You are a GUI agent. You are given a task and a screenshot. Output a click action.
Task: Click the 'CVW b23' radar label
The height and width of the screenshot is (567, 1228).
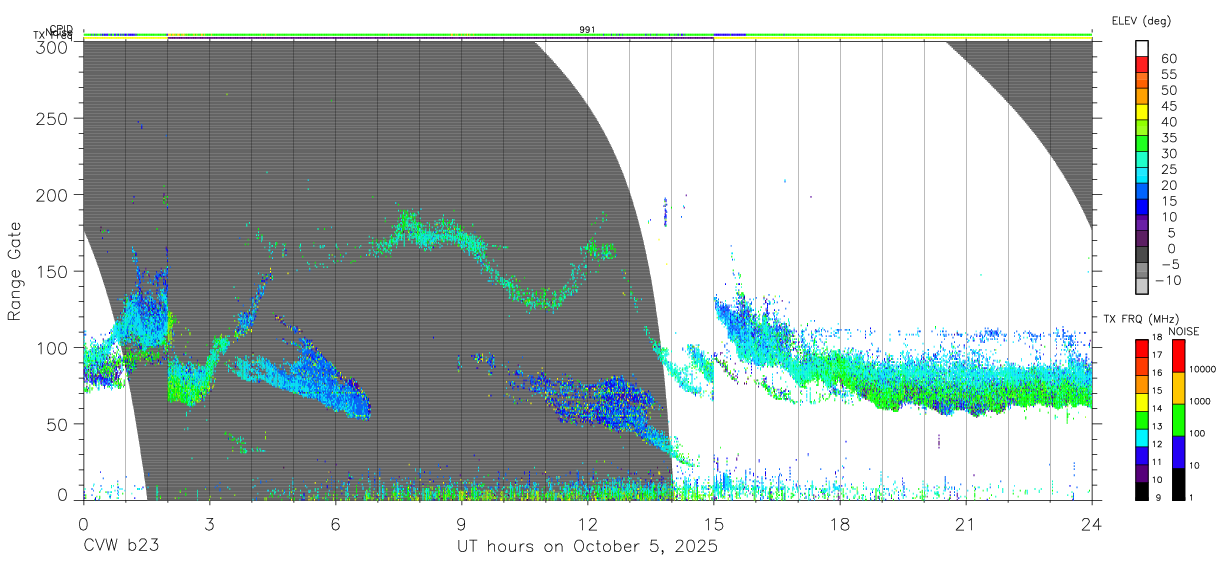(x=121, y=546)
